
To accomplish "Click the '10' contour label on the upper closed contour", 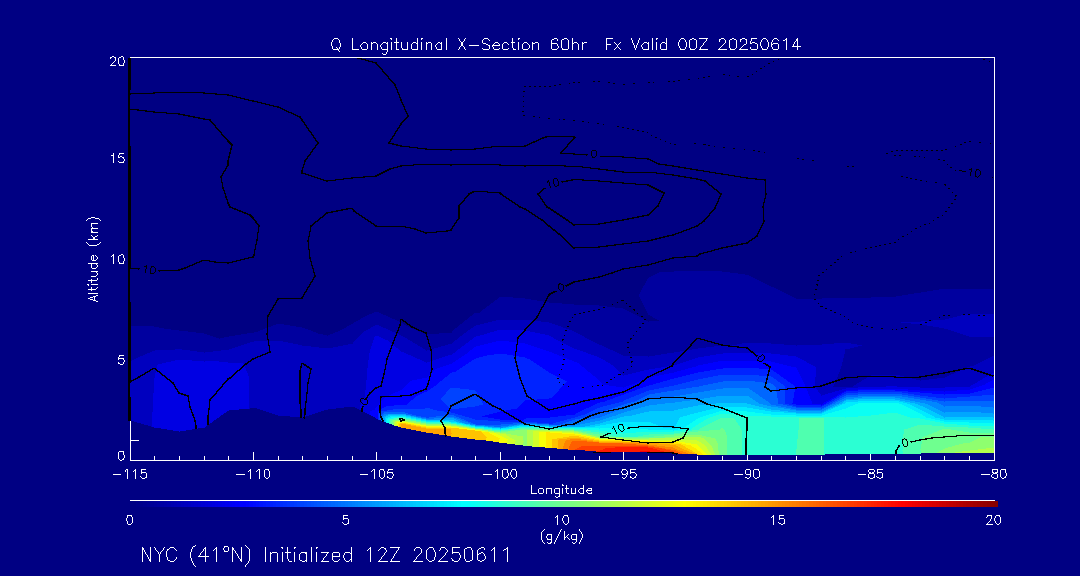I will (552, 183).
